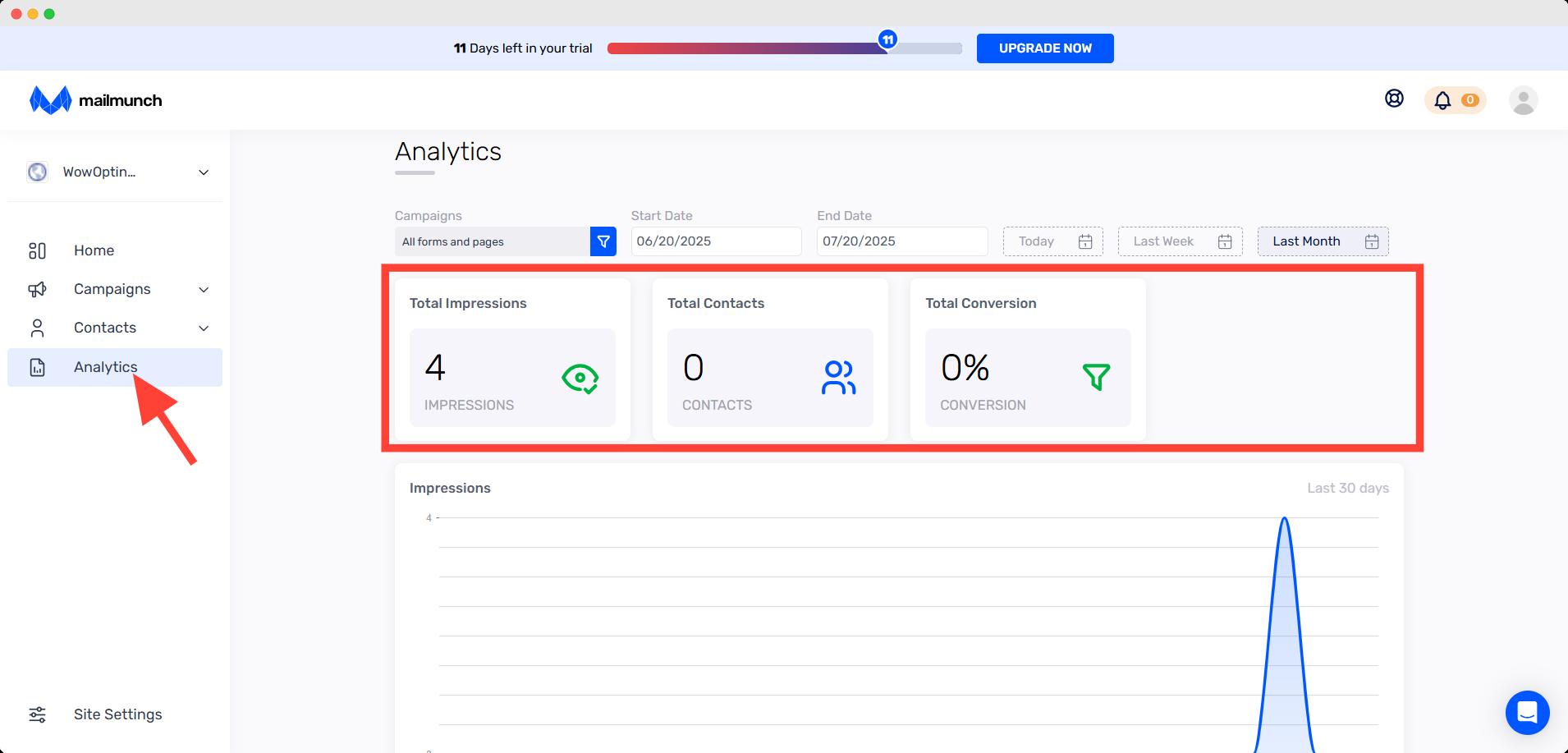Expand the Campaigns submenu chevron
1568x753 pixels.
pos(204,290)
